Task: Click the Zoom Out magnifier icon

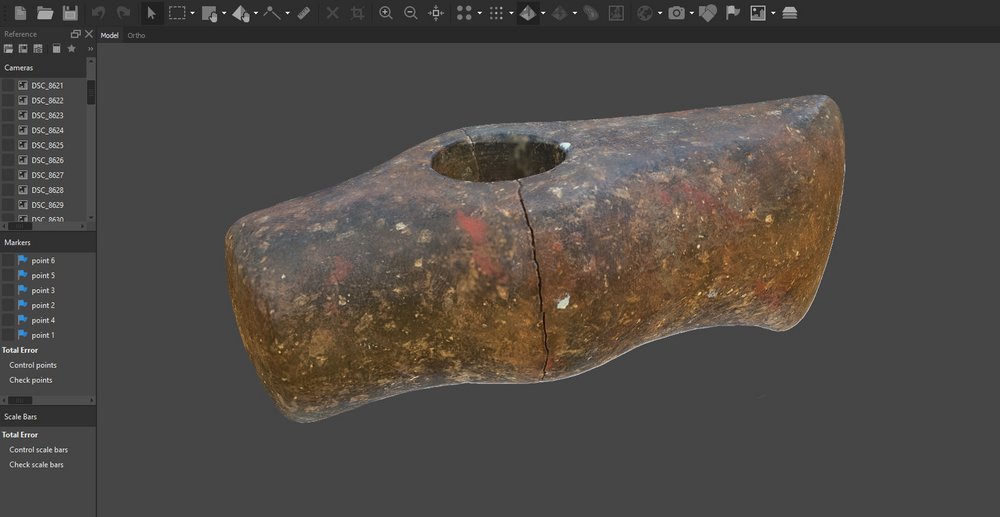Action: pos(411,13)
